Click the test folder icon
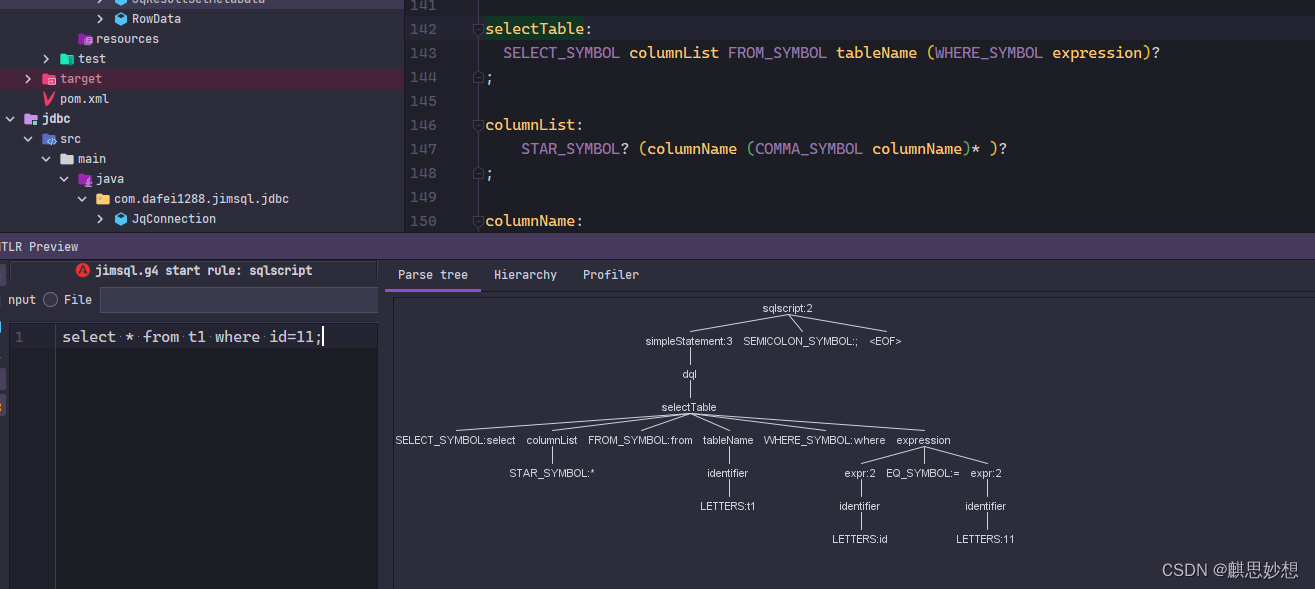The width and height of the screenshot is (1315, 589). pos(69,59)
